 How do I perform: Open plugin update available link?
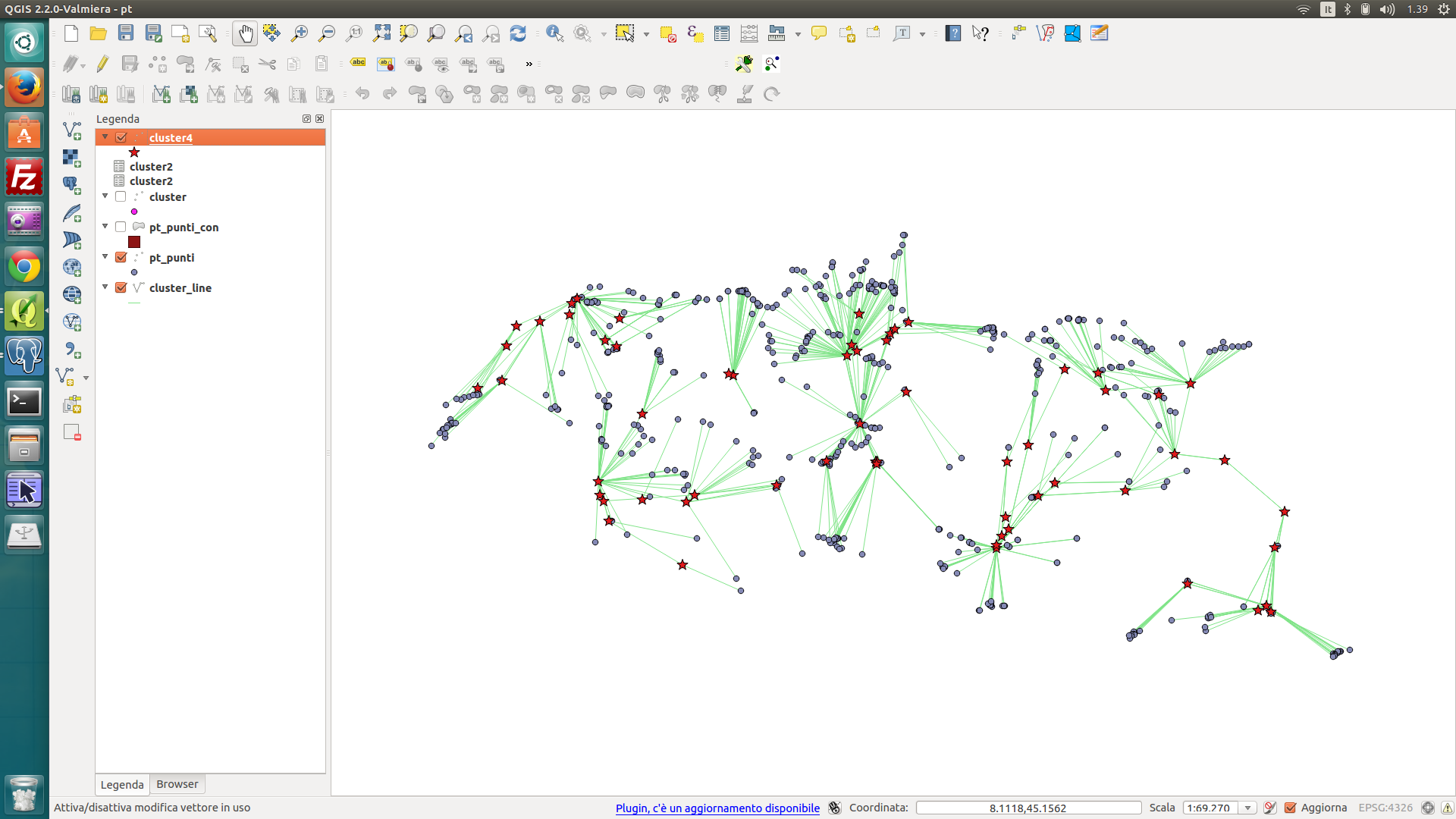tap(717, 808)
